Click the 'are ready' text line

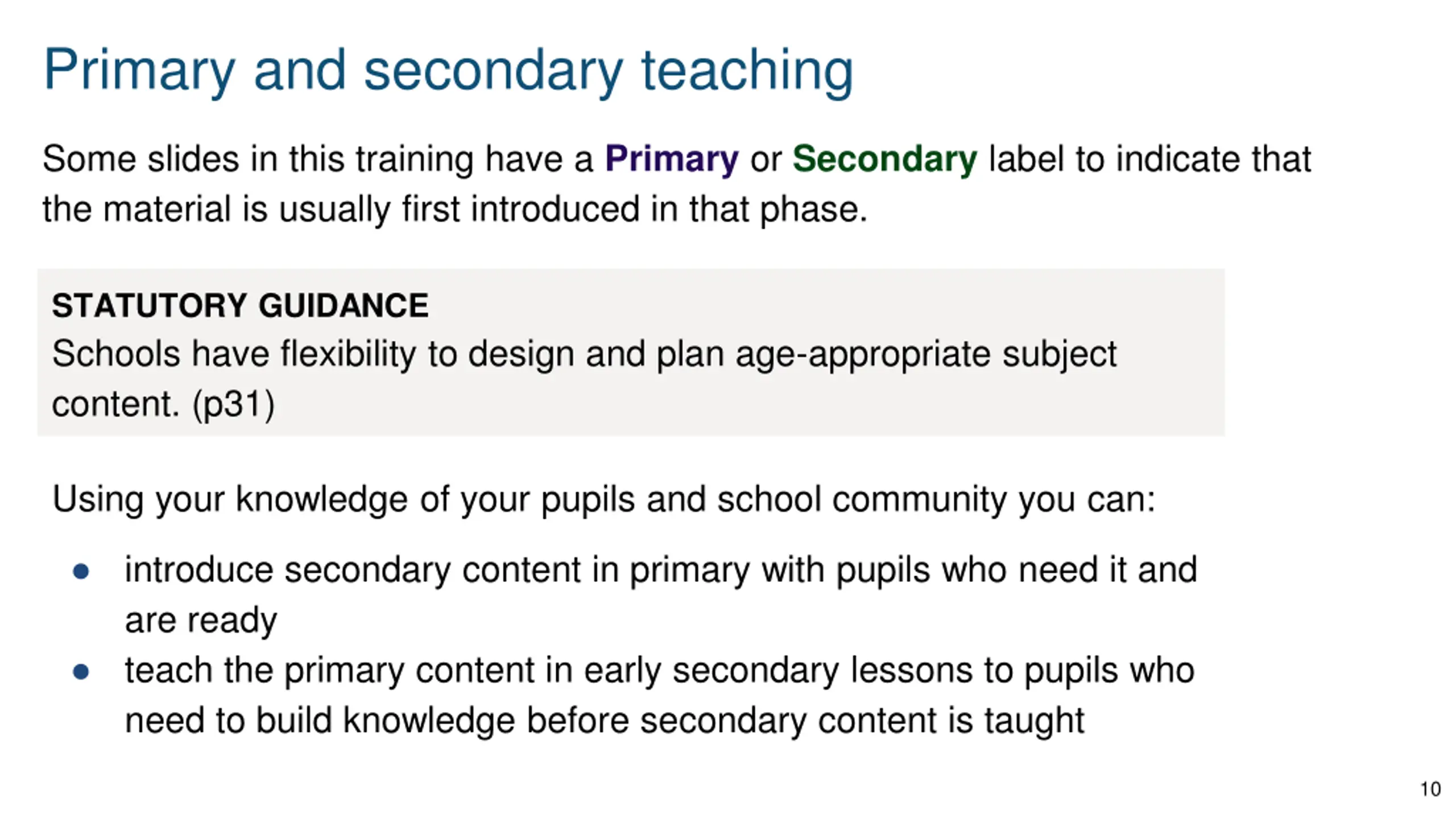(201, 621)
